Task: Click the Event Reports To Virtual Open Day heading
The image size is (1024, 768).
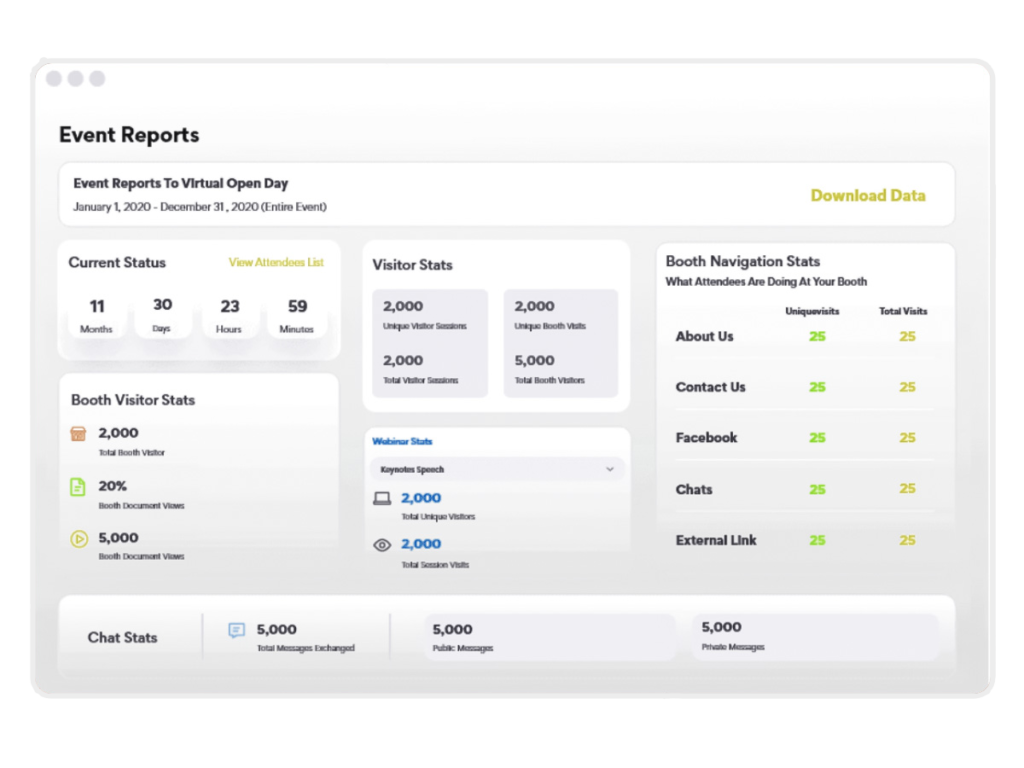Action: pyautogui.click(x=181, y=184)
